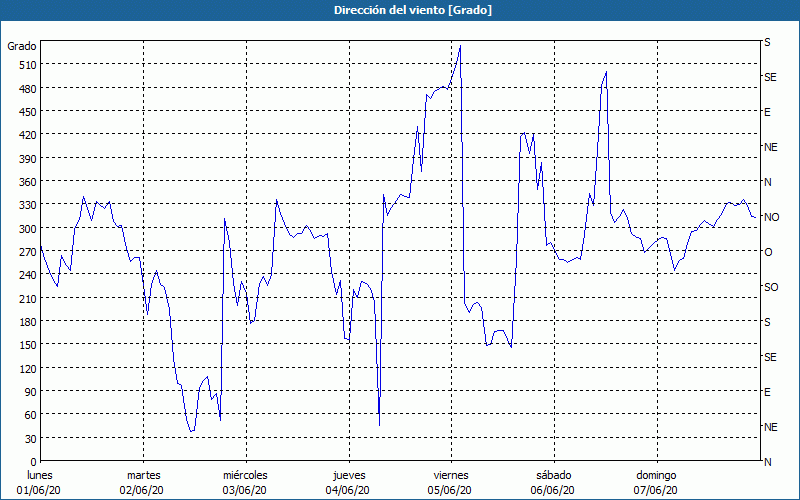Select the 420 degree axis tick label
800x500 pixels.
[28, 135]
